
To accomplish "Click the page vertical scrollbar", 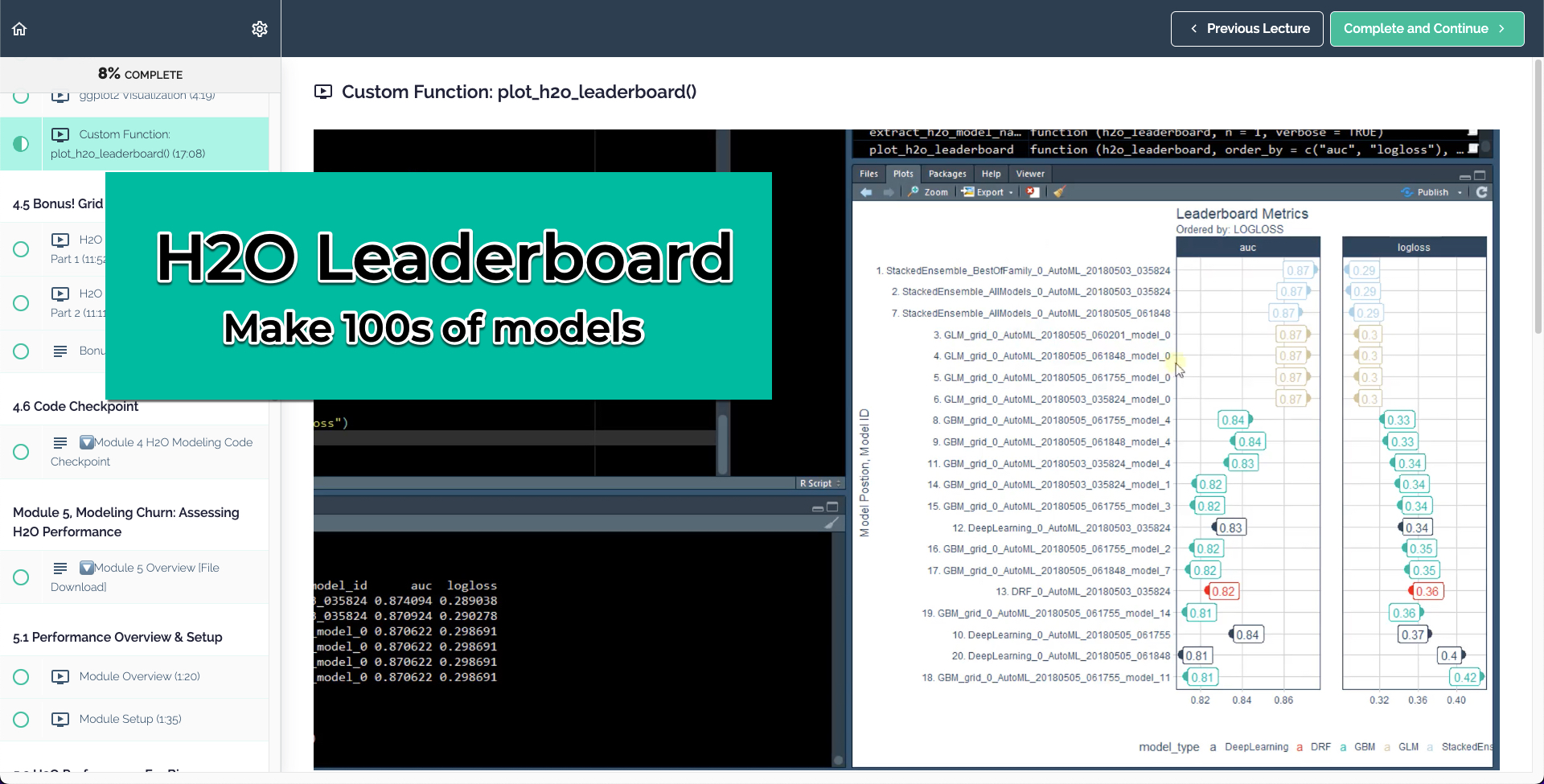I will click(1538, 196).
